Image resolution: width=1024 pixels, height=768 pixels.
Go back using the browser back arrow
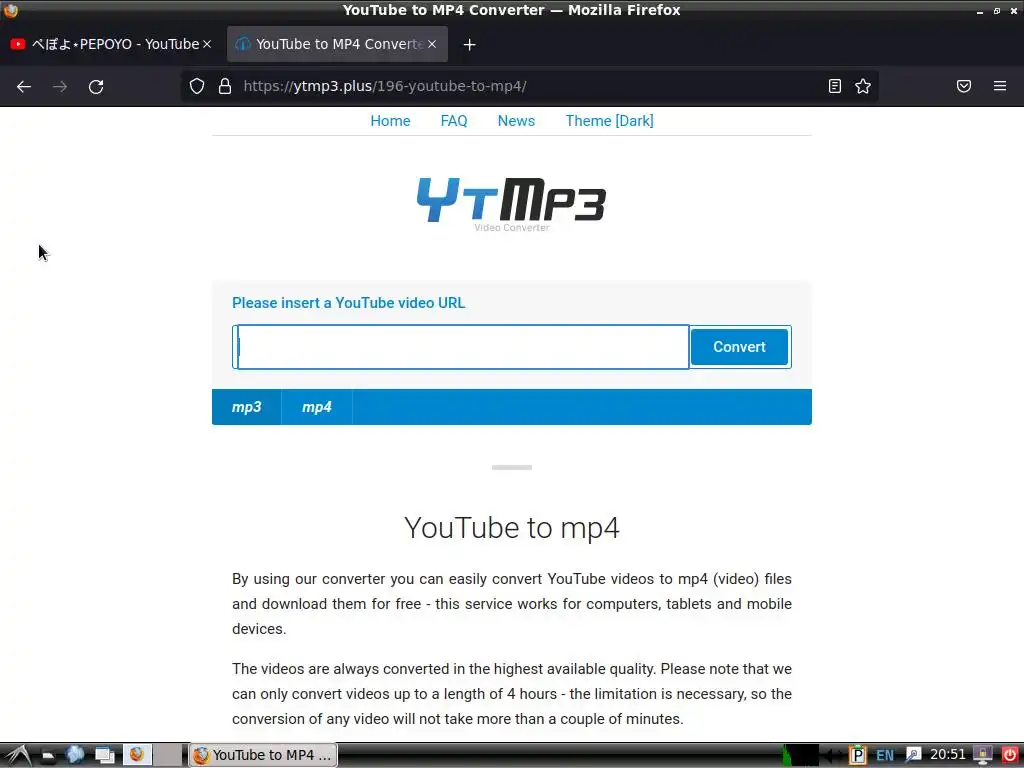click(24, 86)
